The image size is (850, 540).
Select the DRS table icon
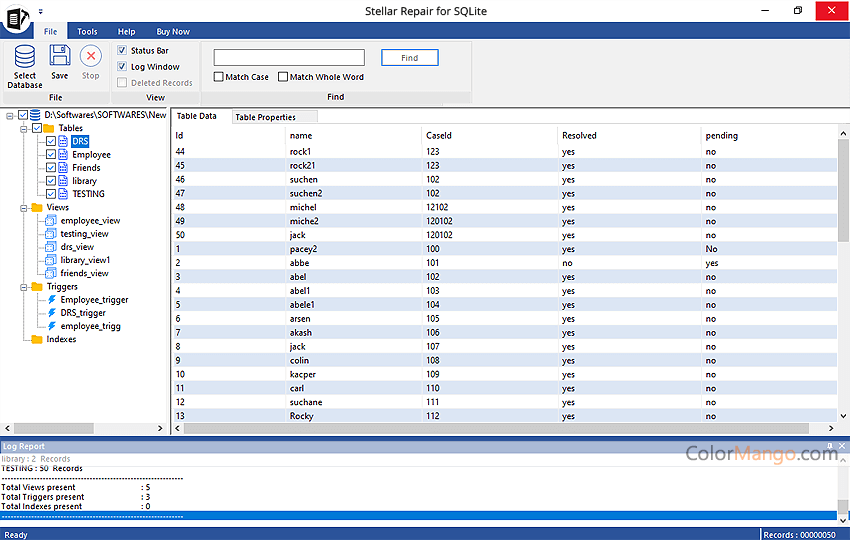click(64, 142)
